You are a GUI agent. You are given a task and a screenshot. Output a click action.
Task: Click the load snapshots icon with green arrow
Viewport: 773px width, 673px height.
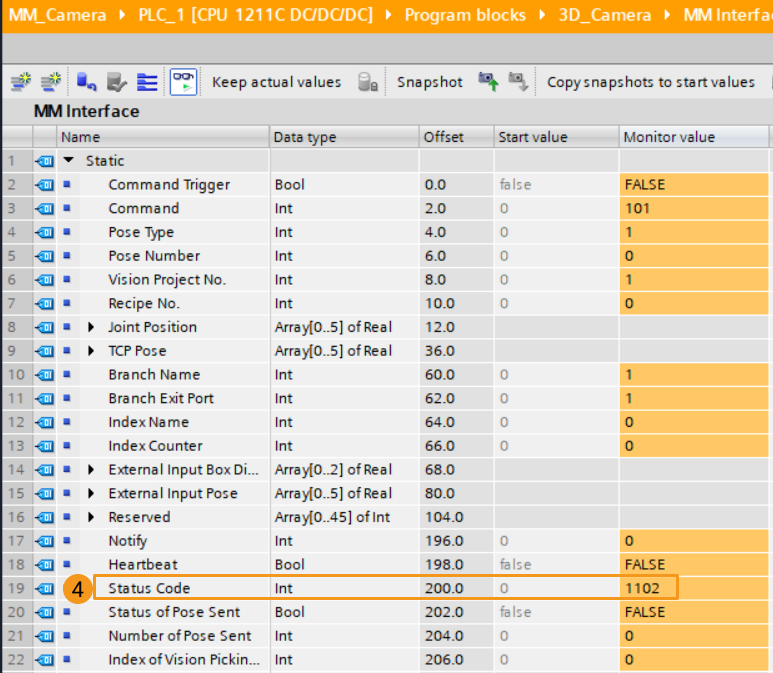tap(488, 82)
